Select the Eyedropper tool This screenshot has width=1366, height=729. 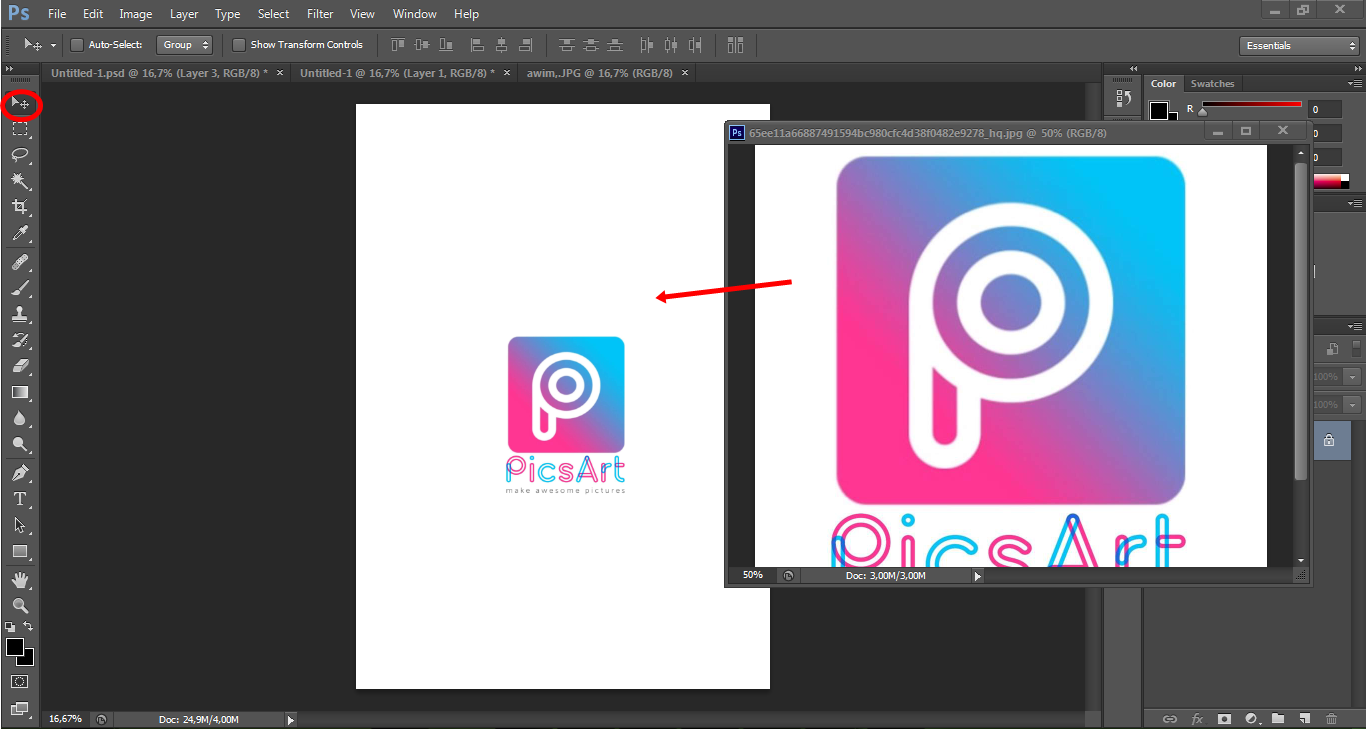click(x=20, y=233)
